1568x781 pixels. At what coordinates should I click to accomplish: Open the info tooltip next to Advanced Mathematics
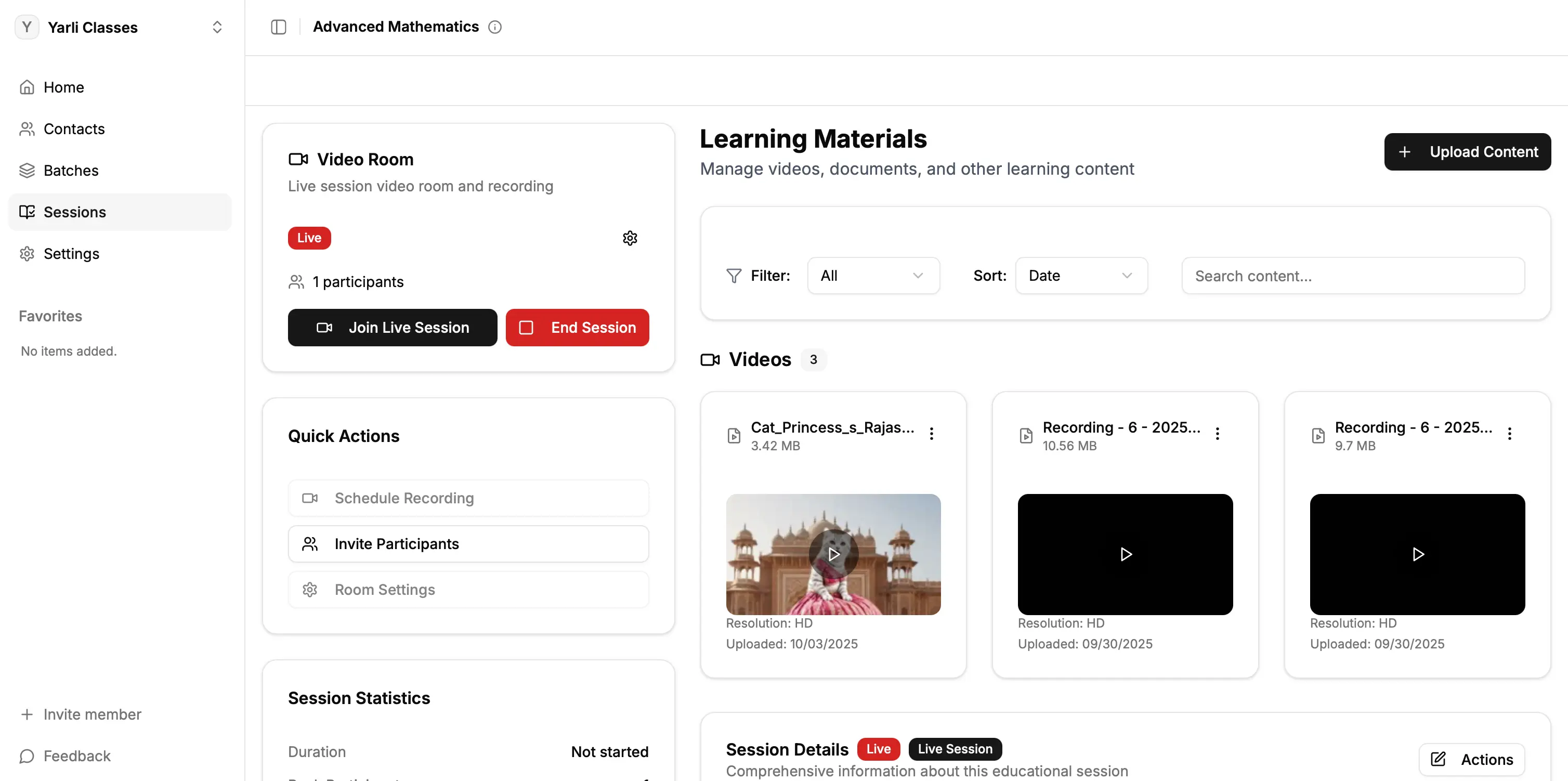(x=495, y=27)
